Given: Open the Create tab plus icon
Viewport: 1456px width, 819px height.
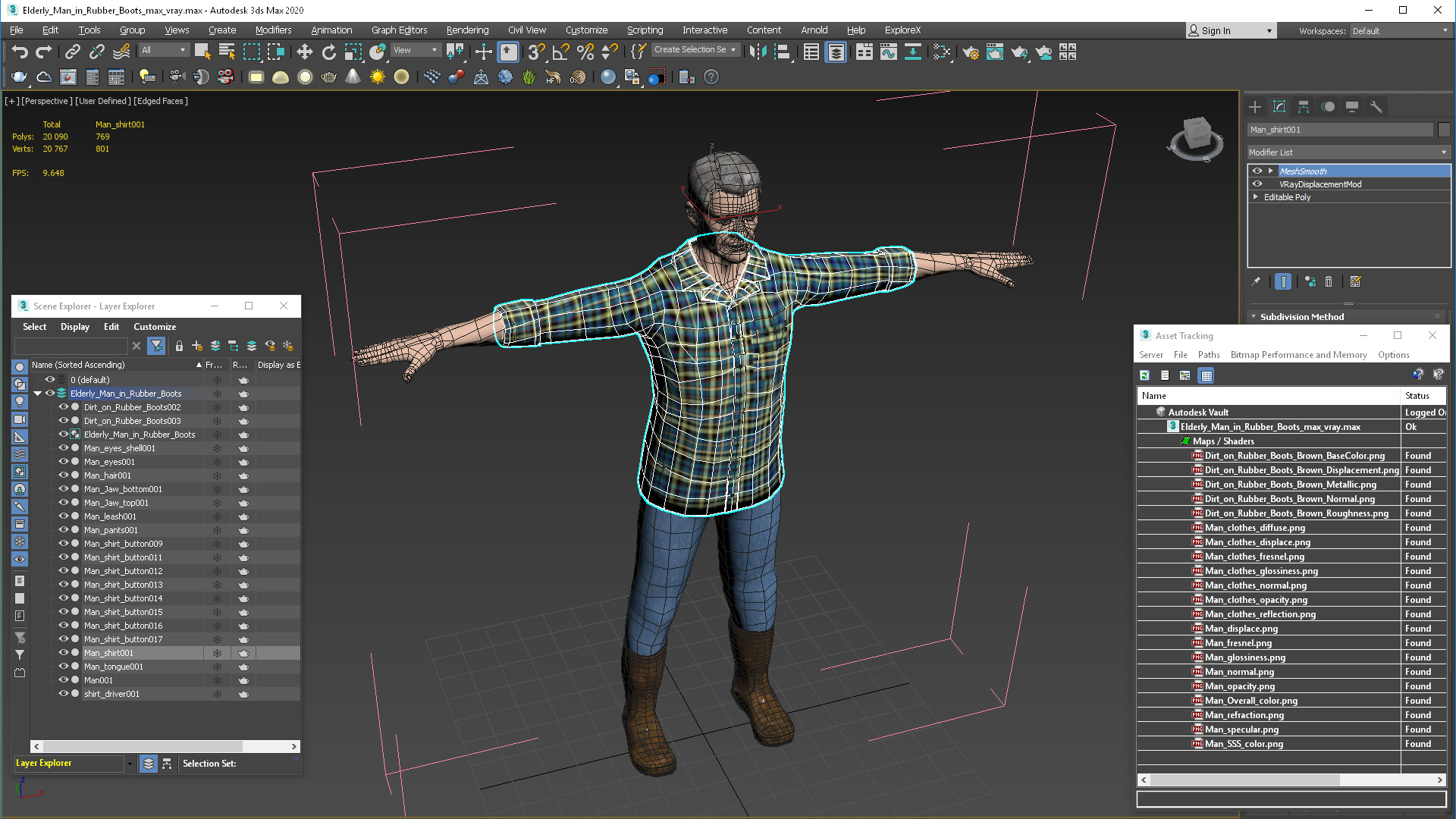Looking at the screenshot, I should point(1255,107).
